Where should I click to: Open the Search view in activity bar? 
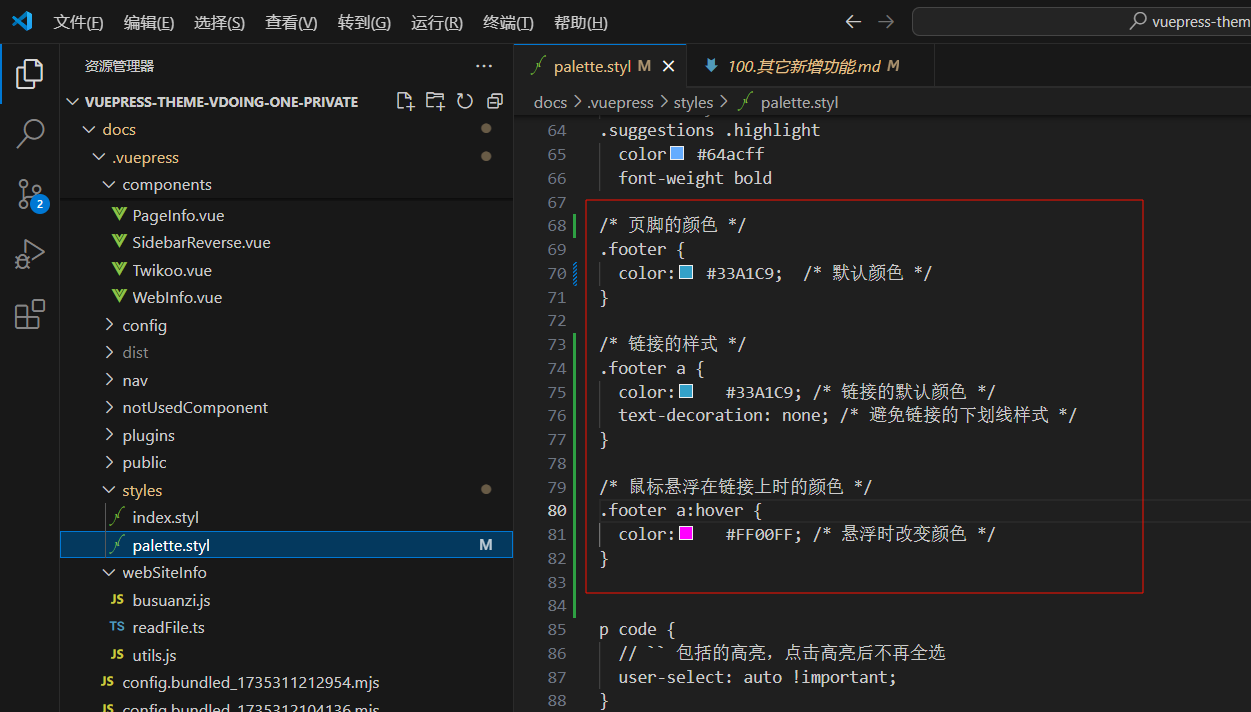pos(30,133)
